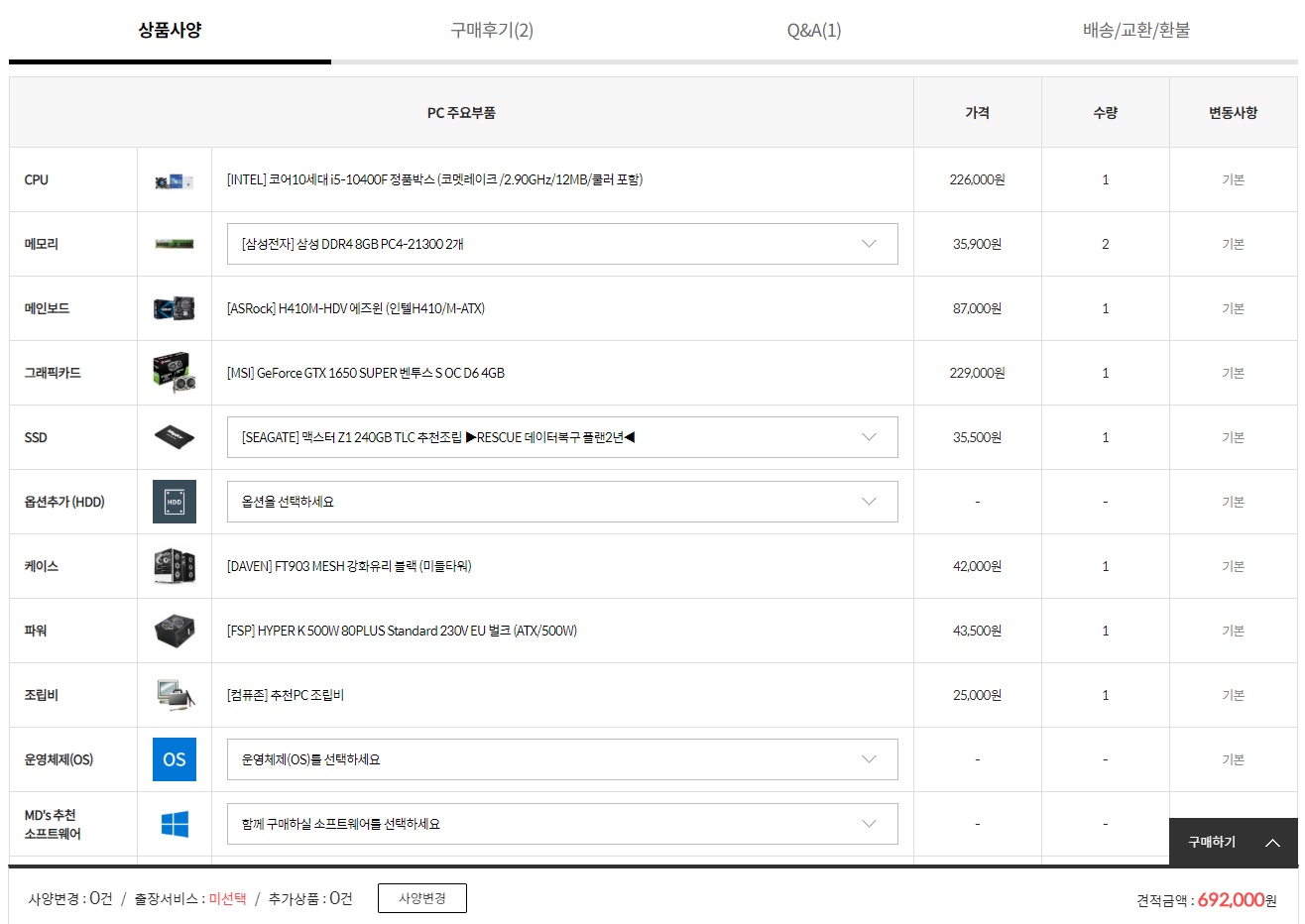Click the red 미선택 출장서비스 link
1305x924 pixels.
click(x=227, y=898)
